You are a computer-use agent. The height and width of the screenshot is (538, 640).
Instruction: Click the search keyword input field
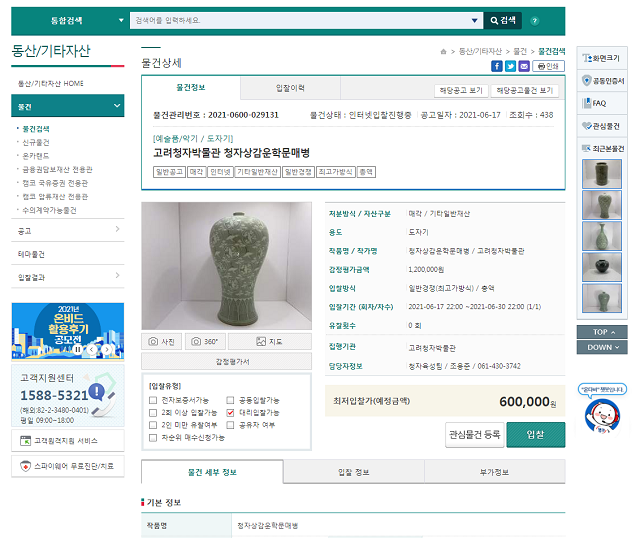(x=300, y=20)
